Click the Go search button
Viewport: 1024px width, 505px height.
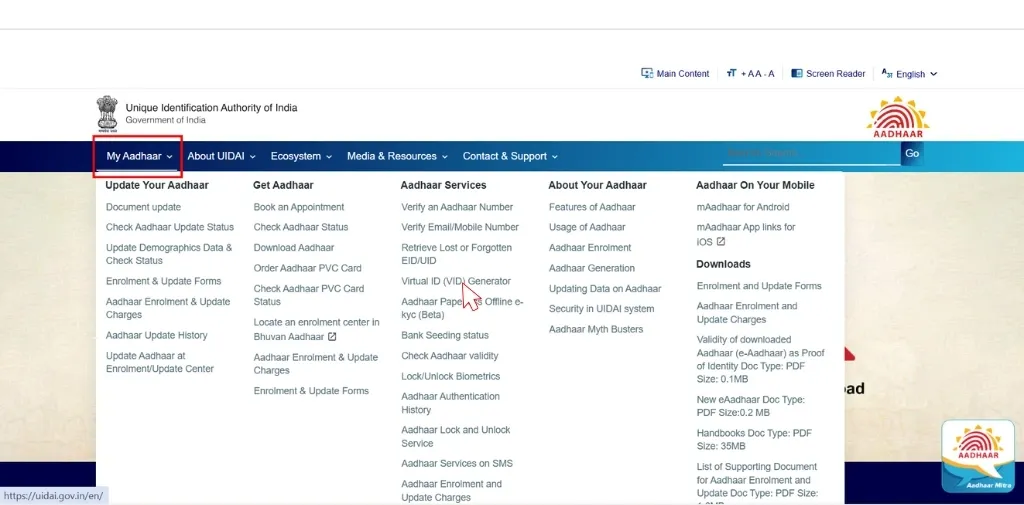912,154
